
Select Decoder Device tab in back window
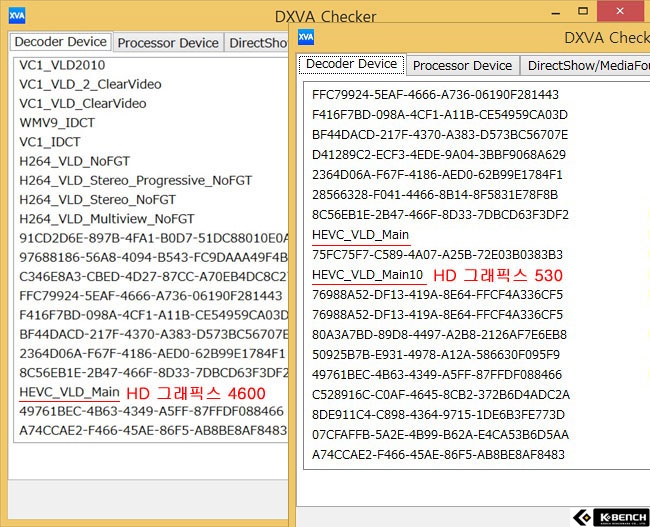tap(61, 42)
